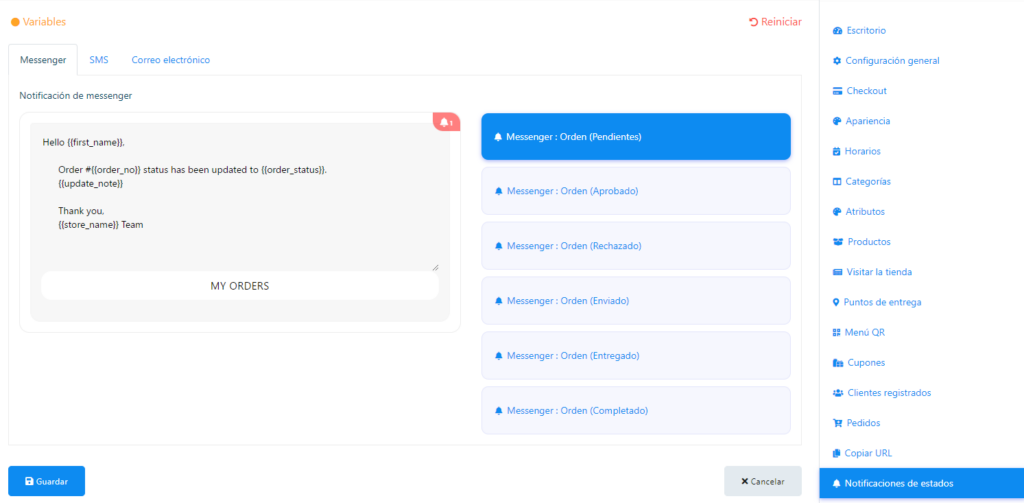The width and height of the screenshot is (1024, 503).
Task: Open the Correo electrónico tab
Action: pos(170,60)
